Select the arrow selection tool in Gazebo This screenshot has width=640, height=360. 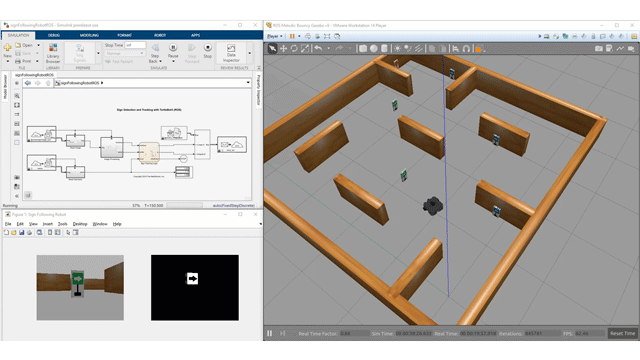pyautogui.click(x=272, y=49)
